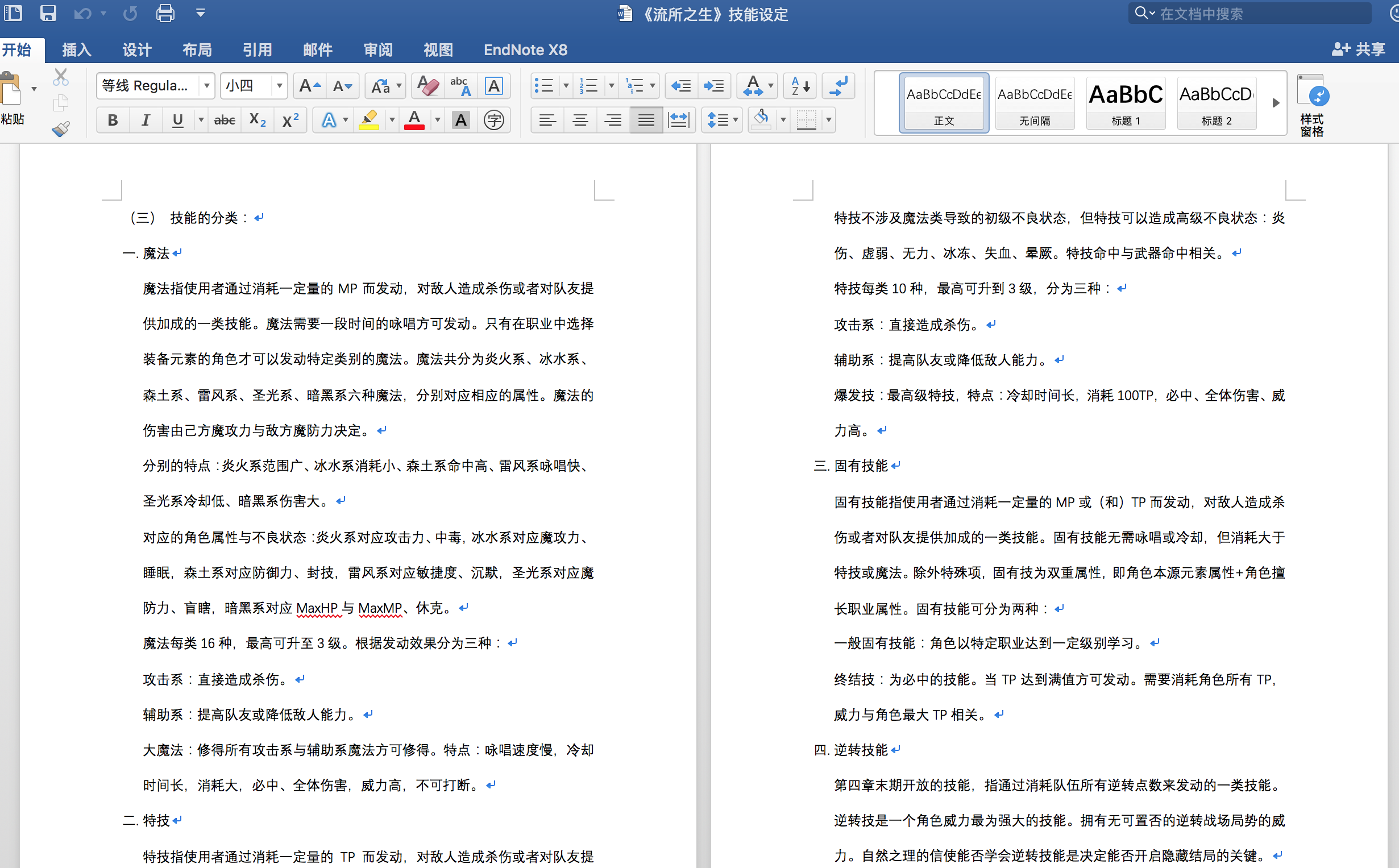Click the 共享 share button

[x=1358, y=49]
